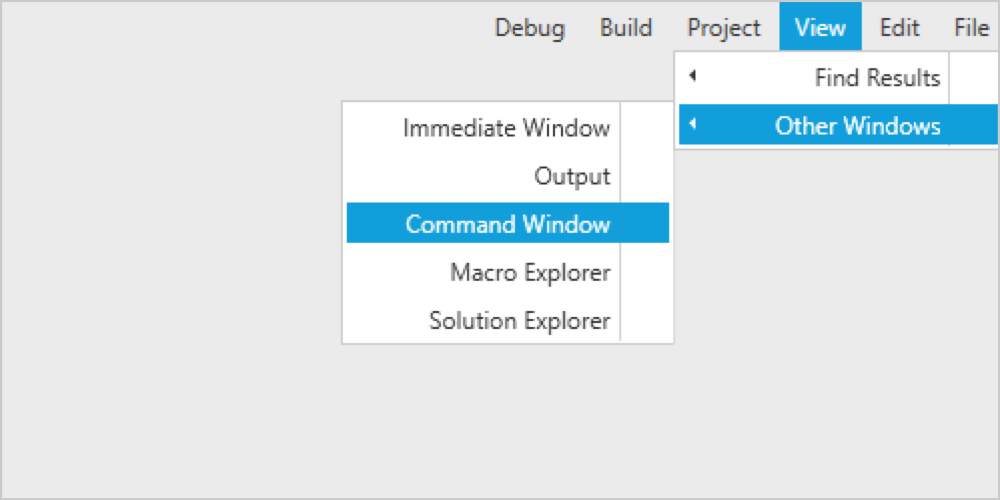This screenshot has height=500, width=1000.
Task: Show the Output window
Action: pos(572,177)
